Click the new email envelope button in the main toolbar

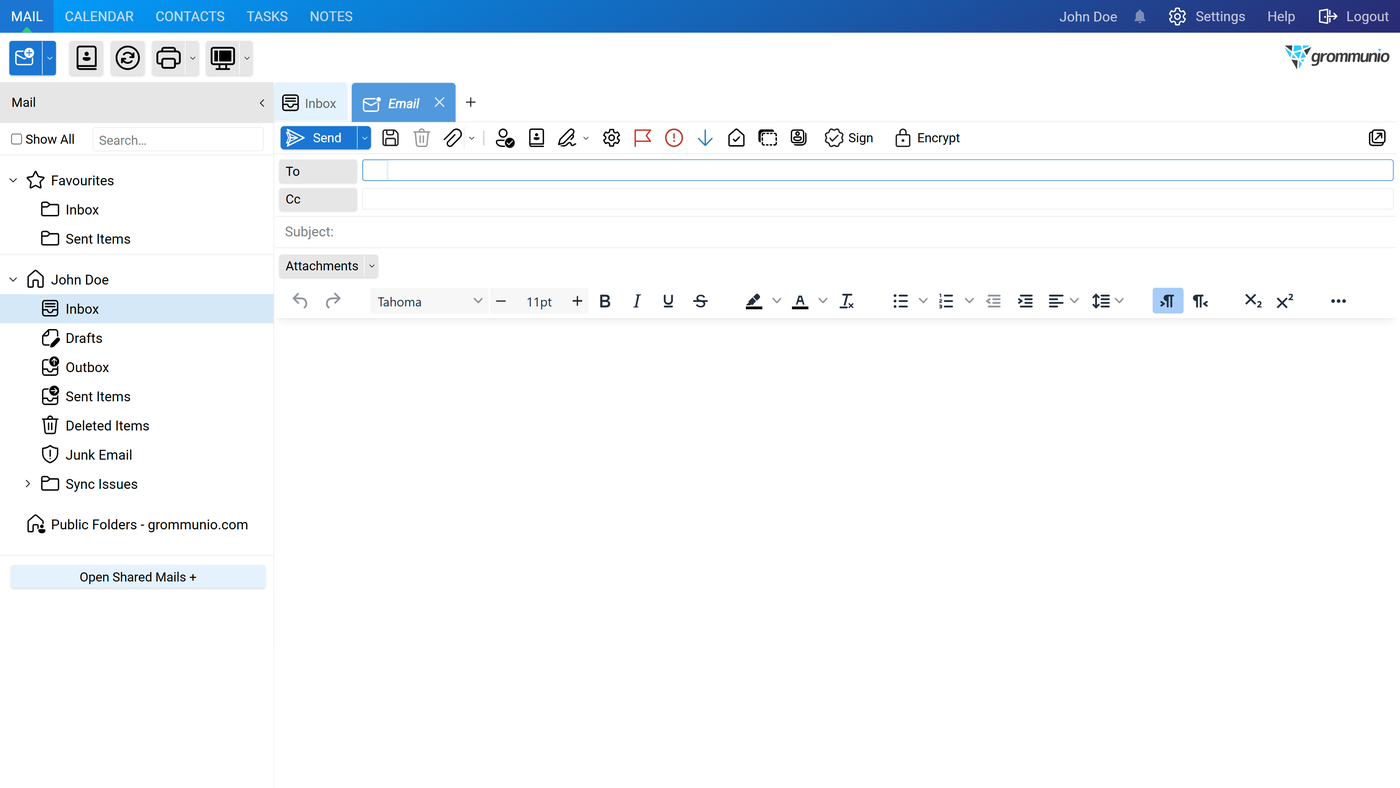tap(25, 58)
